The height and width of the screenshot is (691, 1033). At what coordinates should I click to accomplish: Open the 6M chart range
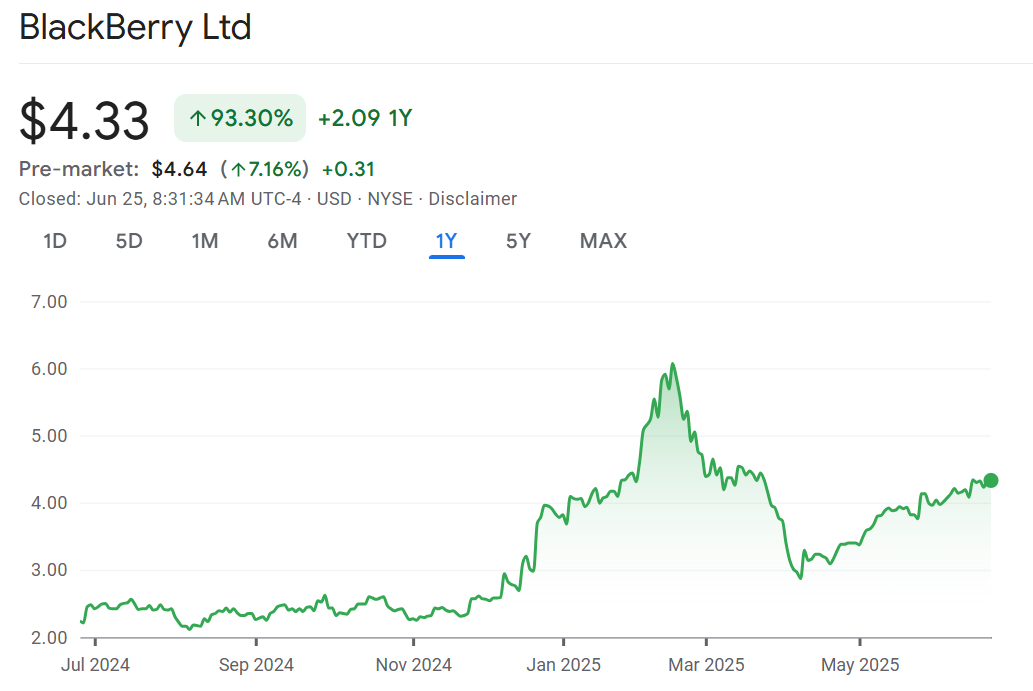(282, 241)
